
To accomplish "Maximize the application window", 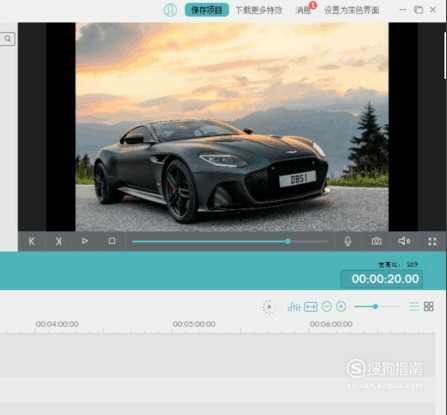I will (418, 10).
